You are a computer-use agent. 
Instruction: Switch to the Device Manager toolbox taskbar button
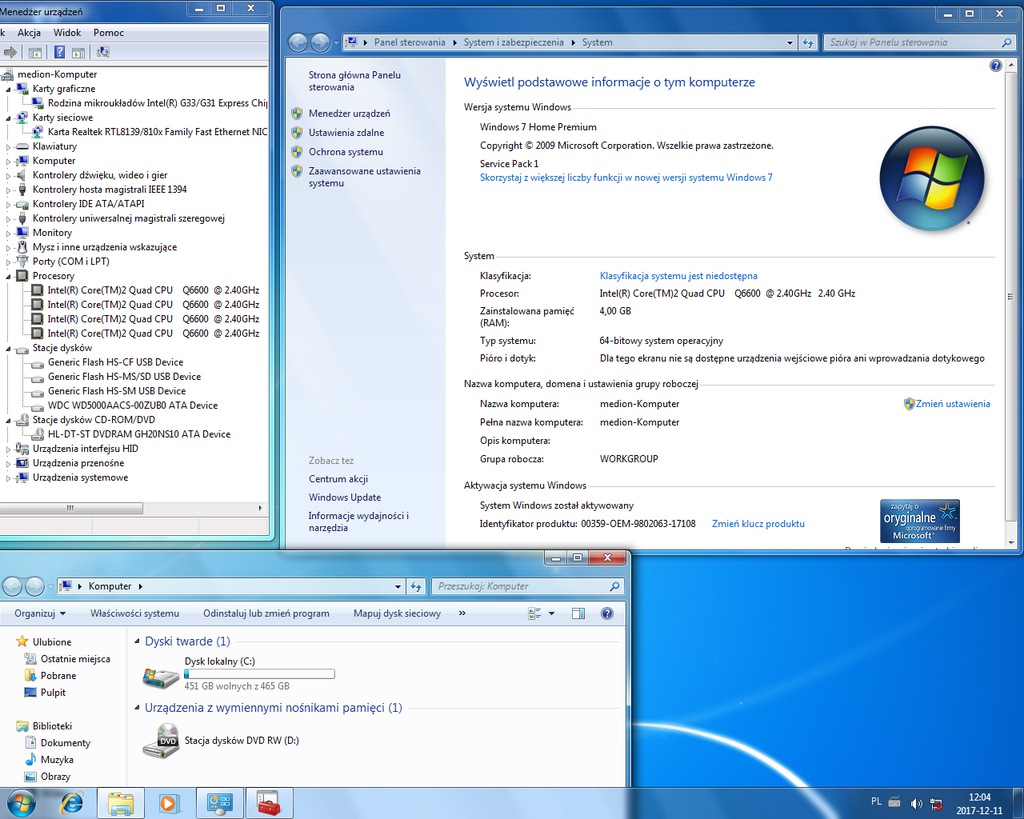pos(268,803)
